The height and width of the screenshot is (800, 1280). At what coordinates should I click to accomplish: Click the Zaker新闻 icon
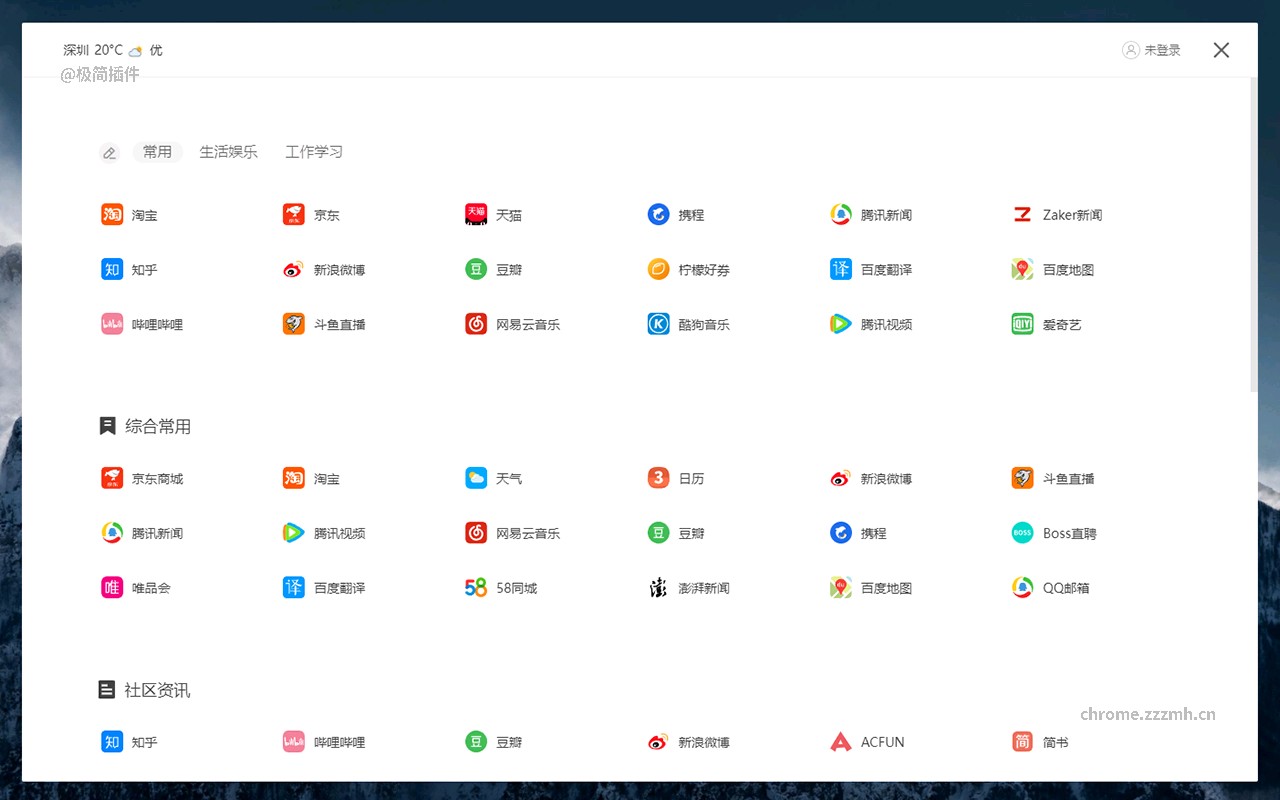click(1022, 214)
